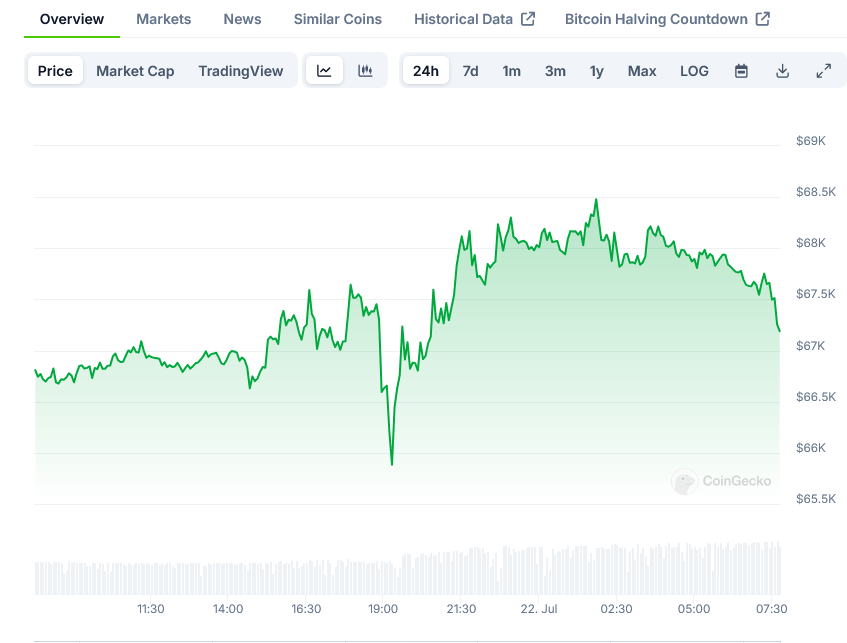Image resolution: width=847 pixels, height=643 pixels.
Task: Open the Overview tab
Action: [72, 19]
